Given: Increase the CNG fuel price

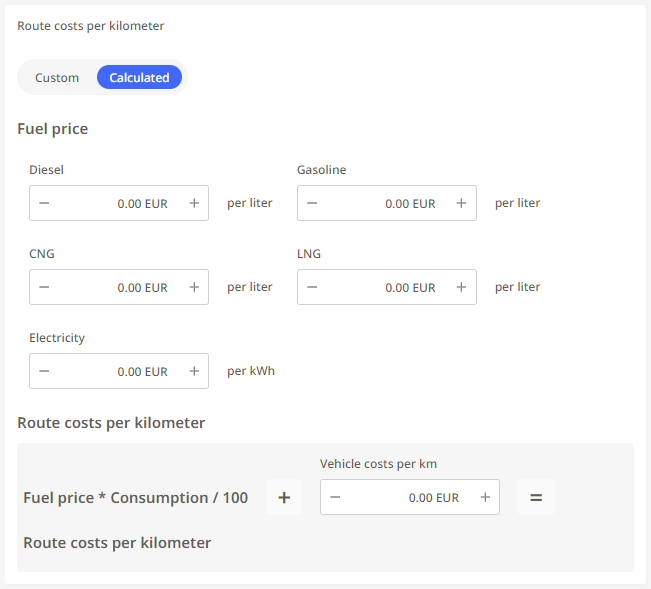Looking at the screenshot, I should (194, 287).
